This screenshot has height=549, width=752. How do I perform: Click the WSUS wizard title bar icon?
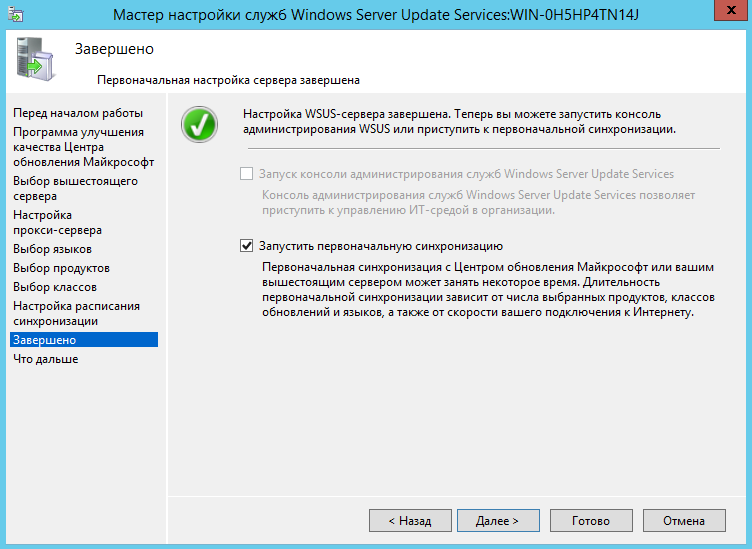[15, 14]
